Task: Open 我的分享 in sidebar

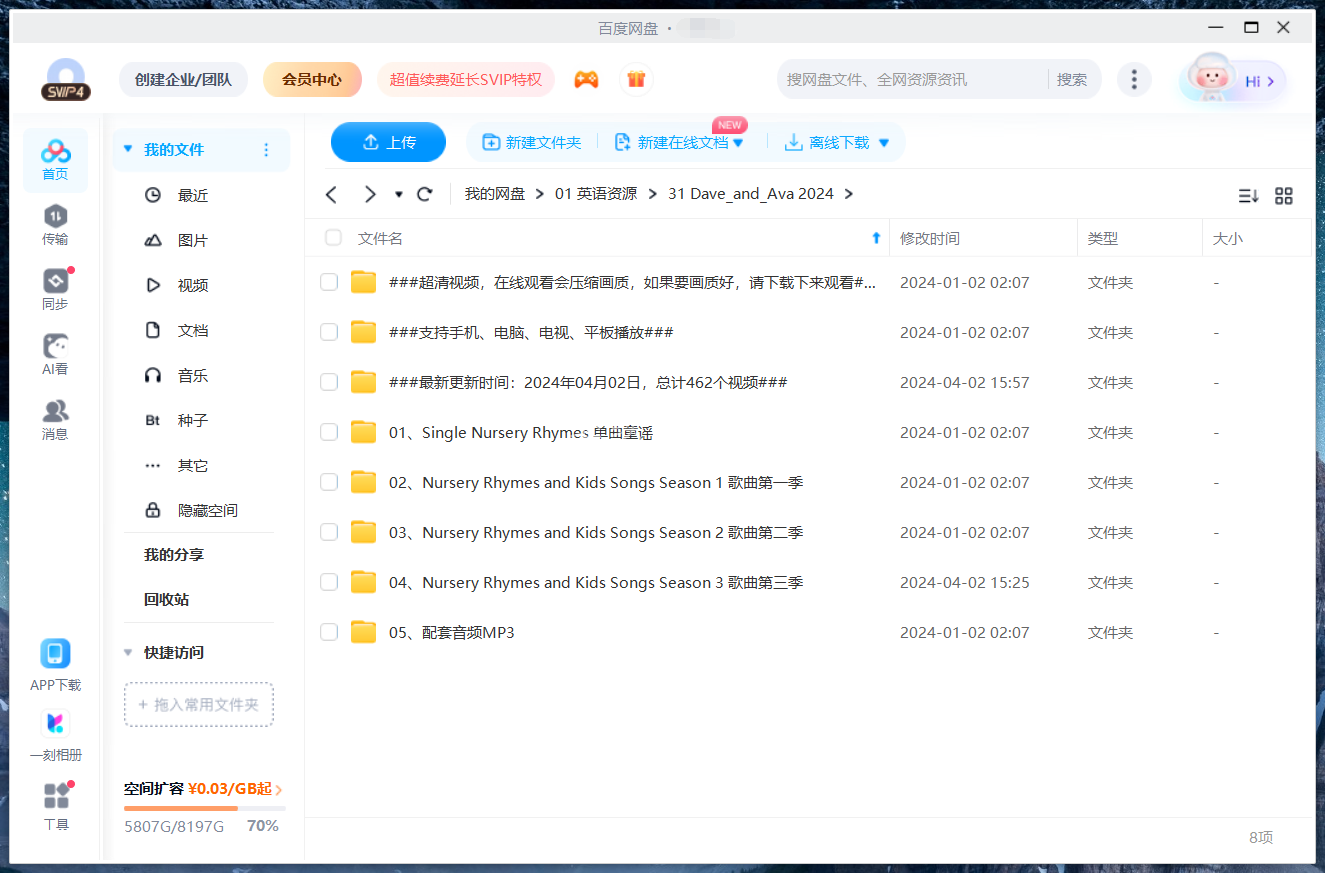Action: coord(174,555)
